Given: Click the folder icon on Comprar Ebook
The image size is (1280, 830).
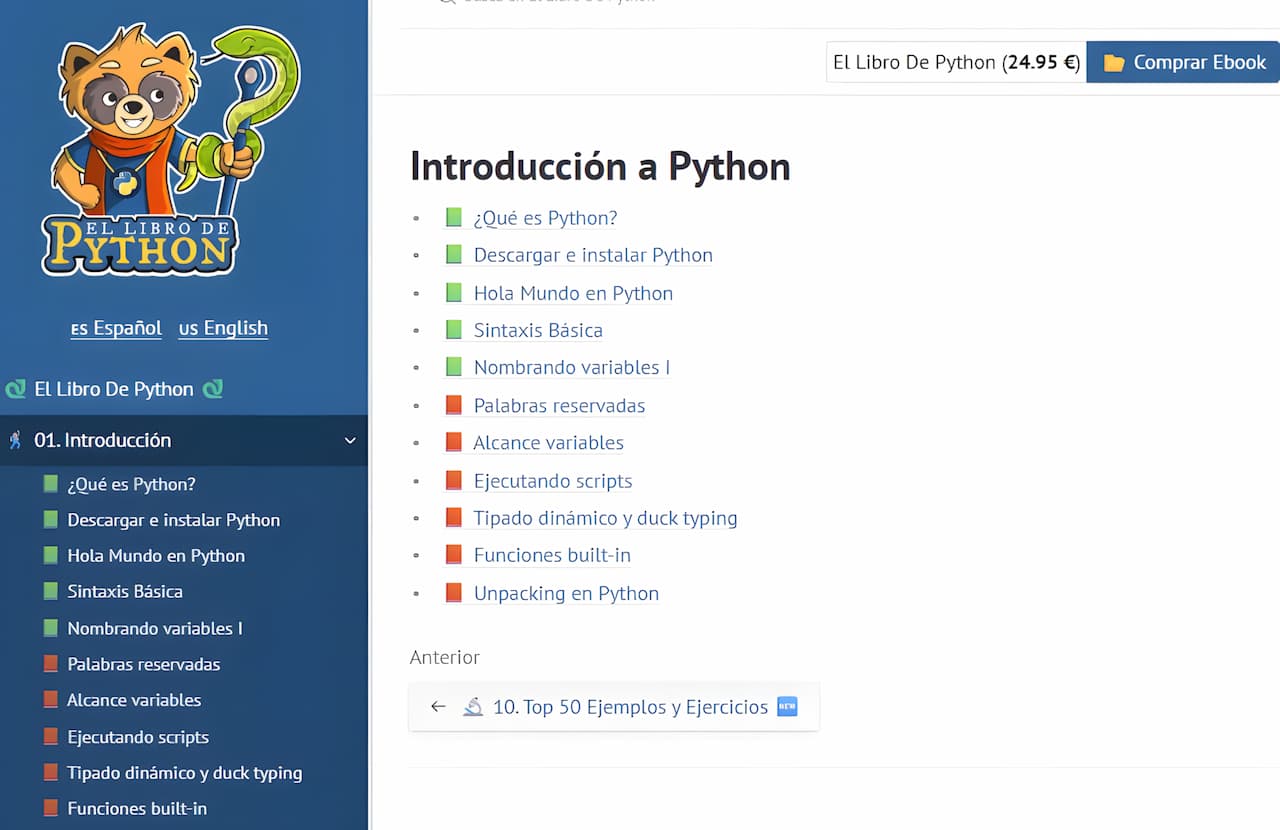Looking at the screenshot, I should coord(1113,63).
